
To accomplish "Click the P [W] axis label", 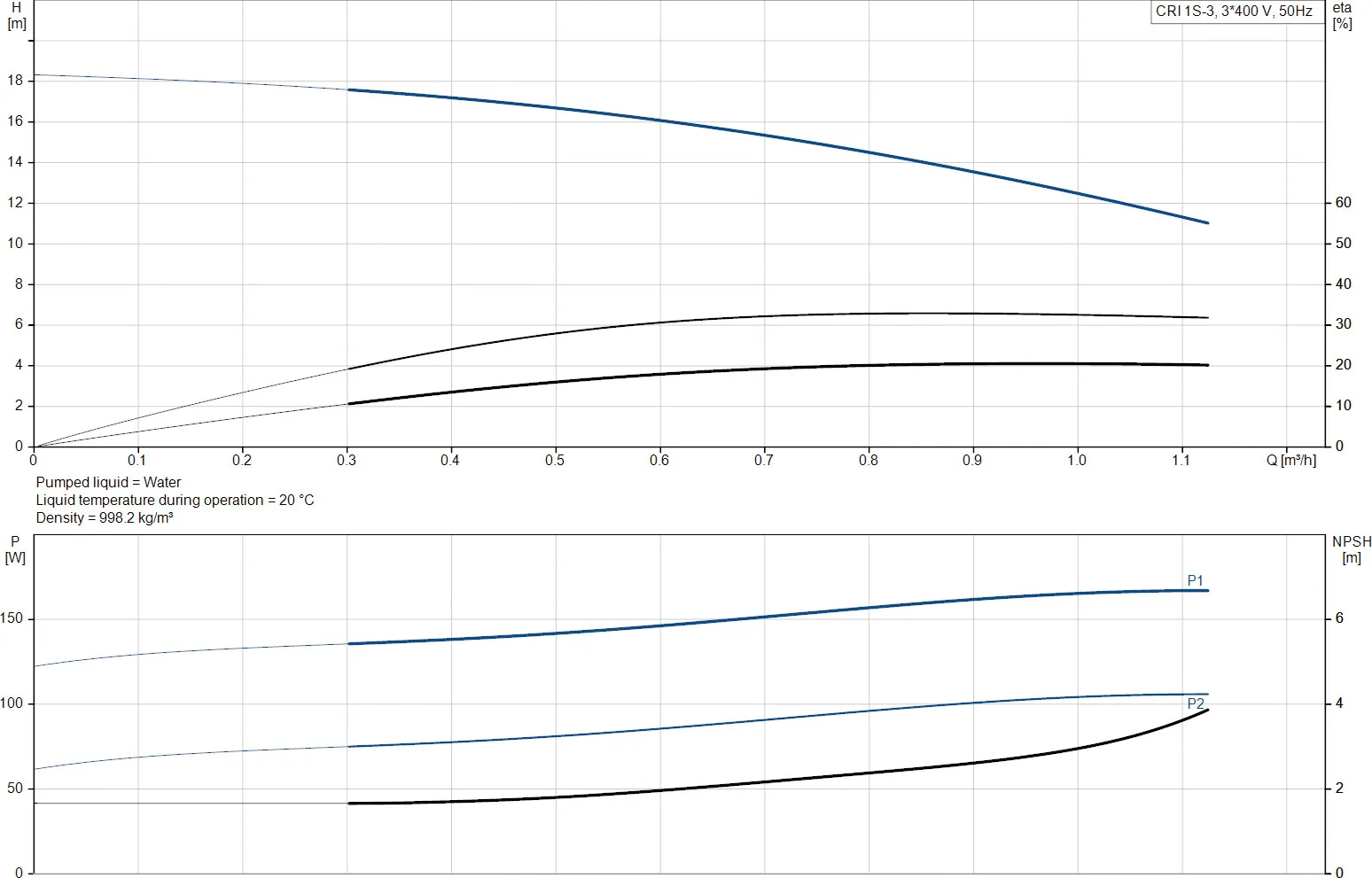I will coord(15,549).
